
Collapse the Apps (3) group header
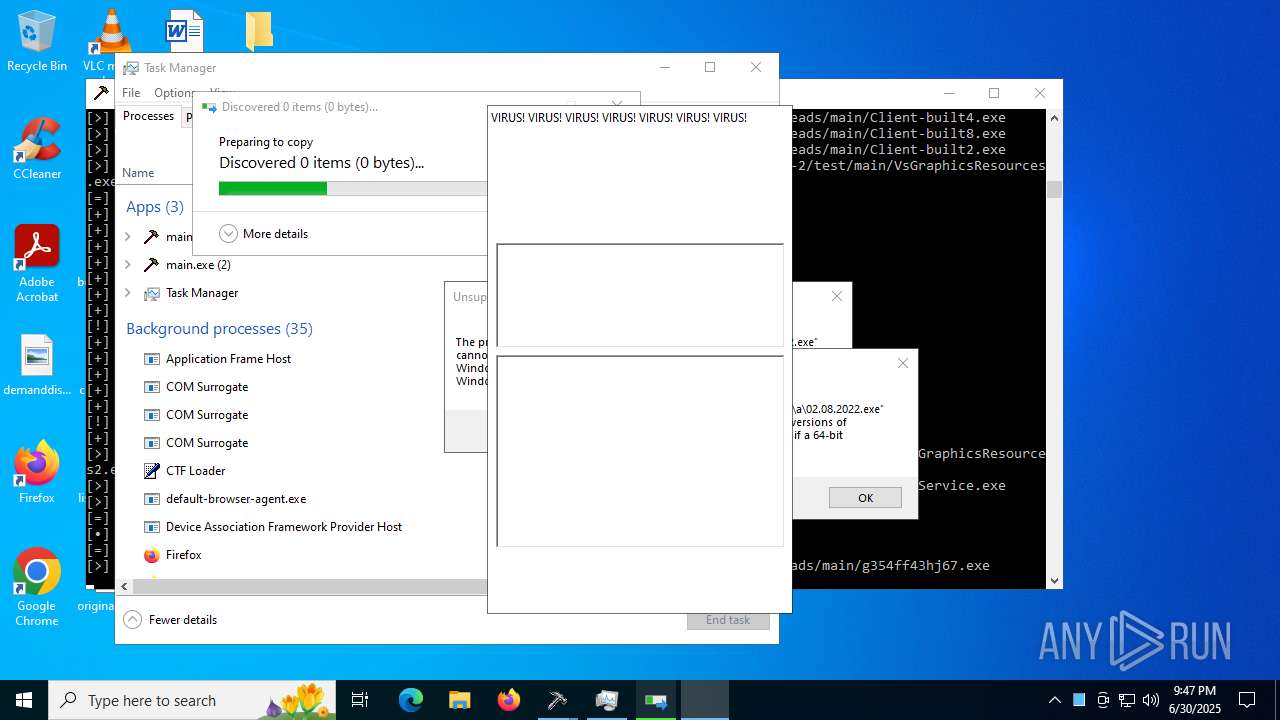[155, 207]
